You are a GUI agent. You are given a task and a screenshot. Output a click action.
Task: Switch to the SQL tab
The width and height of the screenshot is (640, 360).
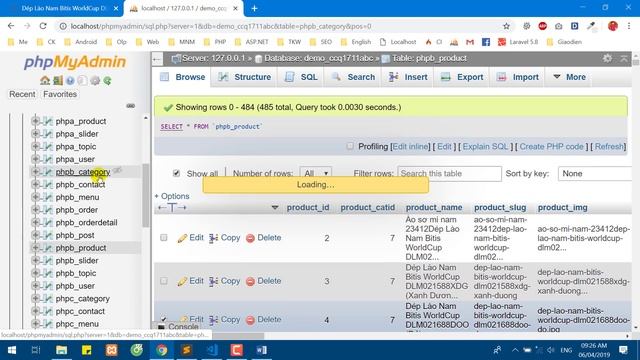click(x=301, y=77)
